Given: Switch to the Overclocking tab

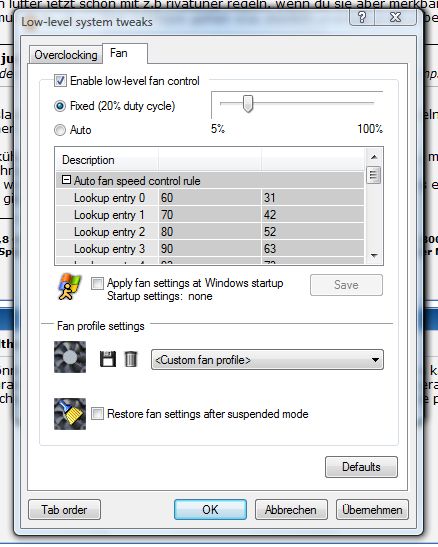Looking at the screenshot, I should 66,55.
